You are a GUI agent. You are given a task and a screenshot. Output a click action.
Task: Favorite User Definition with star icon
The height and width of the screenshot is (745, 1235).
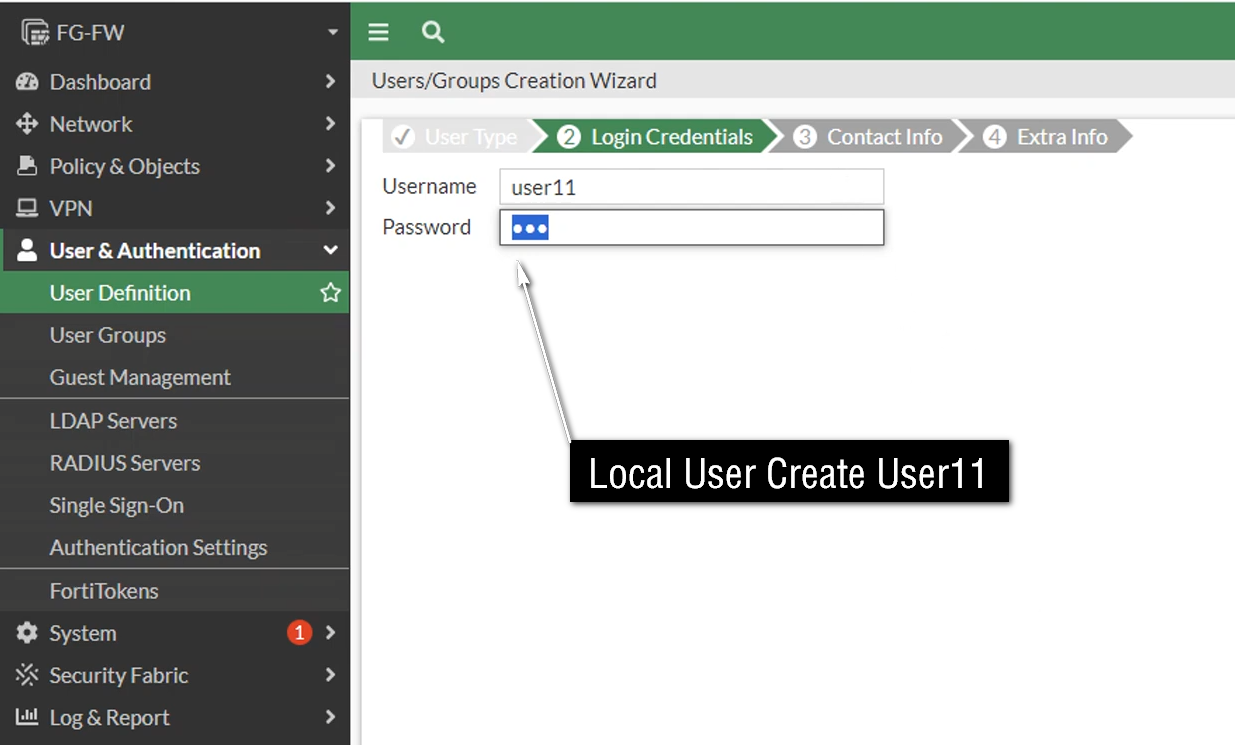(330, 293)
